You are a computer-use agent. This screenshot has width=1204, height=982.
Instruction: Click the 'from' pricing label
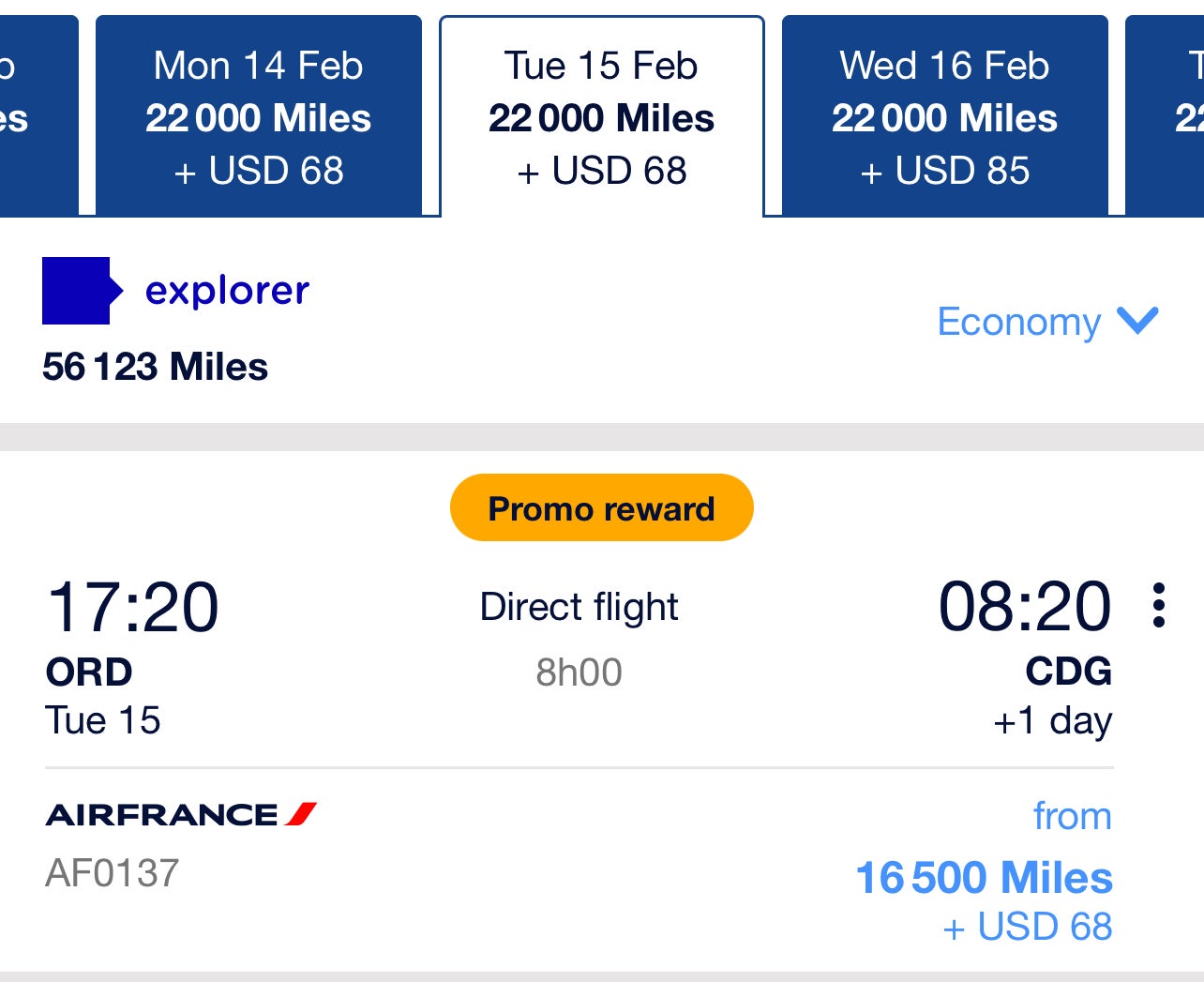(x=1072, y=817)
